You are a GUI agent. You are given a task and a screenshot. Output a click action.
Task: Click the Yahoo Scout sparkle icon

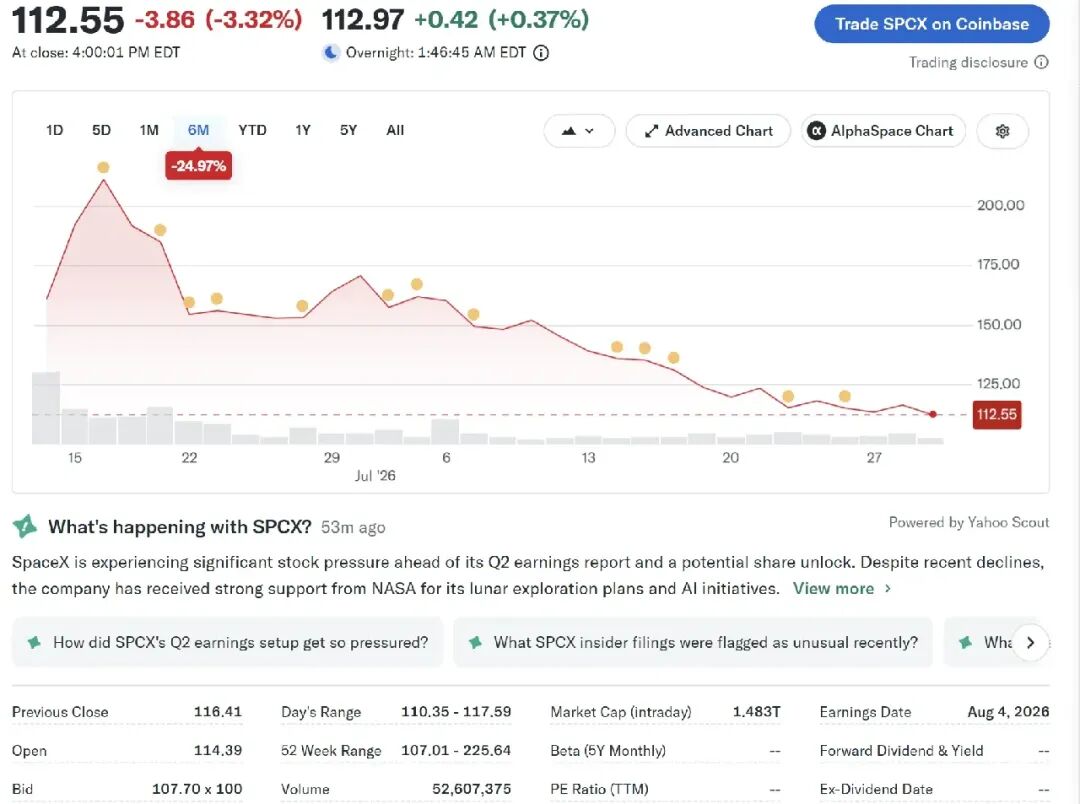pos(25,527)
